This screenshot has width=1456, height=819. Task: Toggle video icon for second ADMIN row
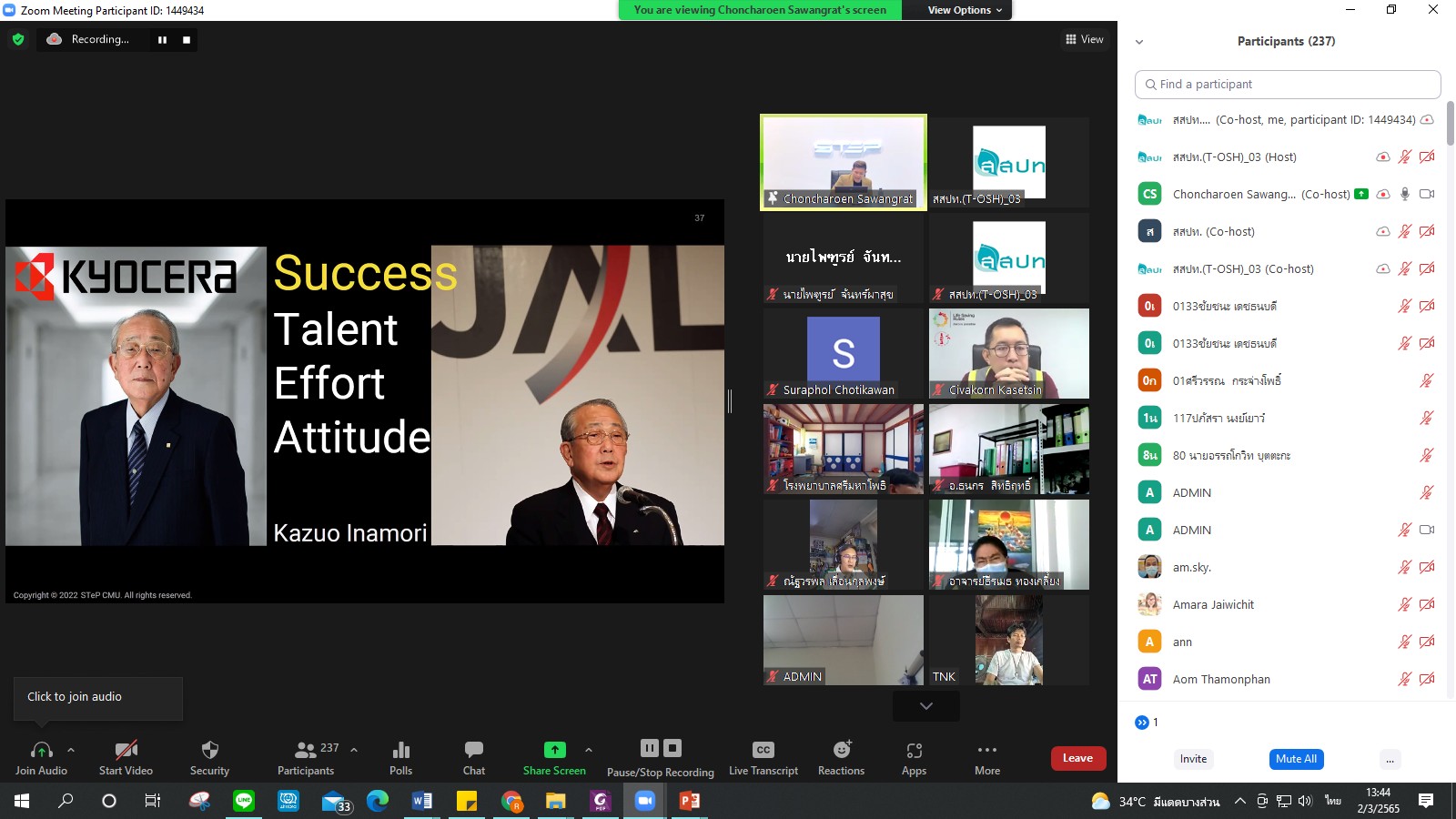click(x=1427, y=530)
